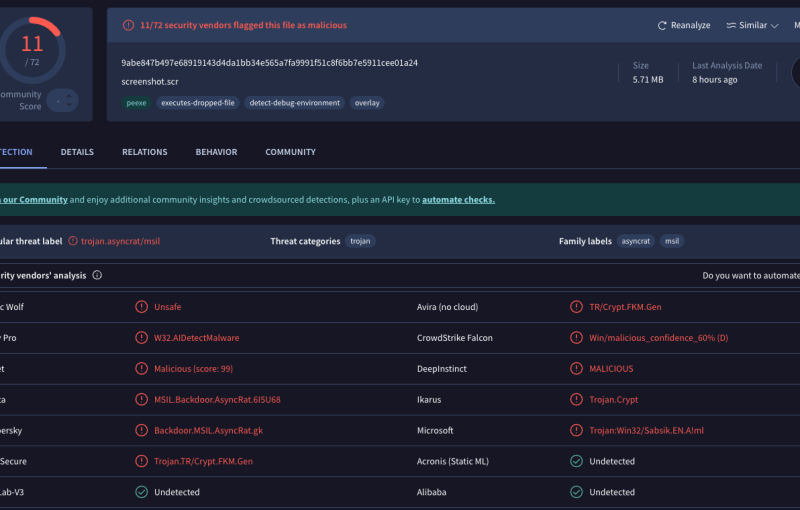This screenshot has height=510, width=800.
Task: Click the executes-dropped-file tag
Action: coord(196,103)
